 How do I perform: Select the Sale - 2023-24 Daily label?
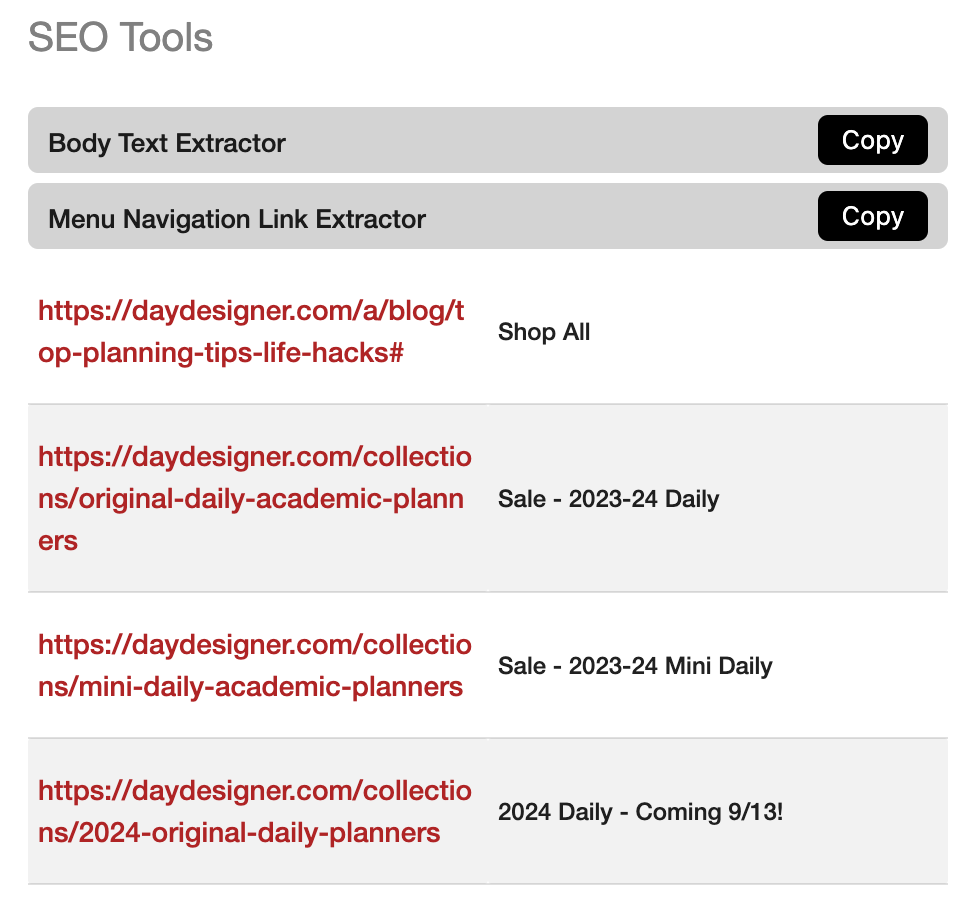coord(608,499)
